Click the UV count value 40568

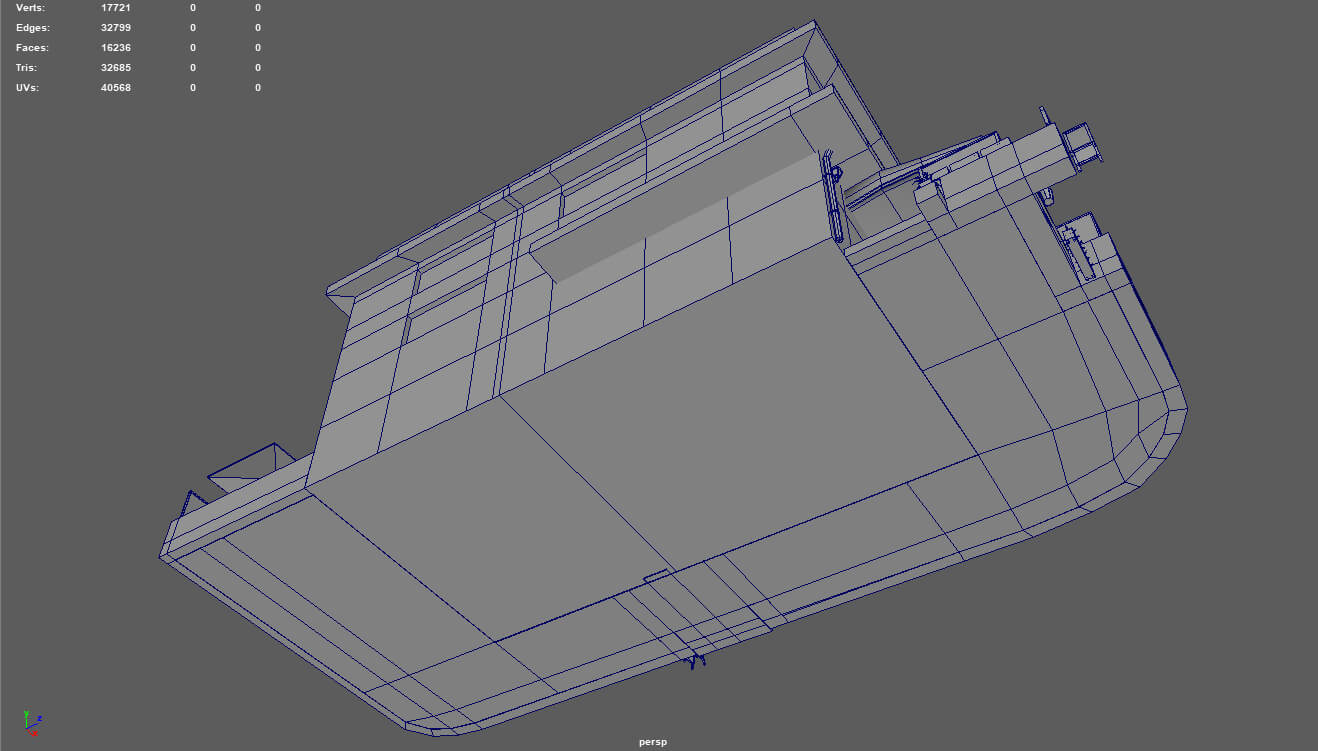(x=116, y=88)
